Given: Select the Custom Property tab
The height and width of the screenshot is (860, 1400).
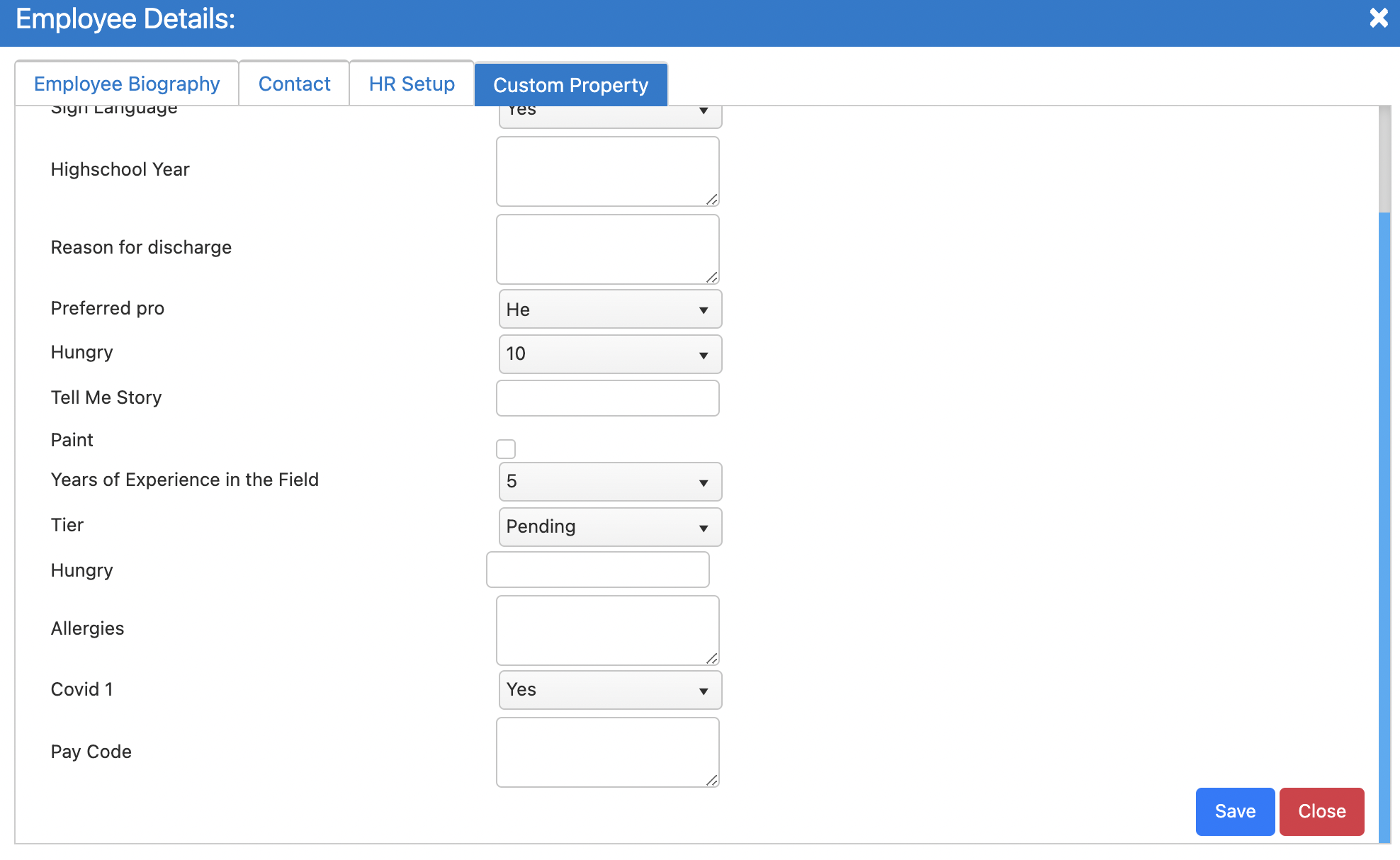Looking at the screenshot, I should [570, 86].
